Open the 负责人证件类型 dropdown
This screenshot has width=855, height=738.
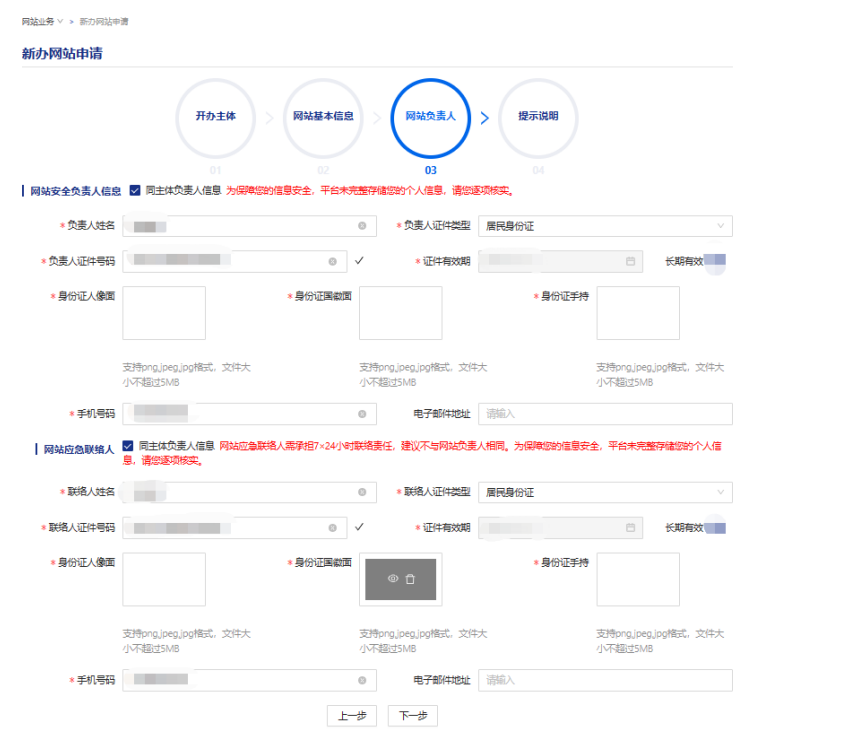pos(604,226)
